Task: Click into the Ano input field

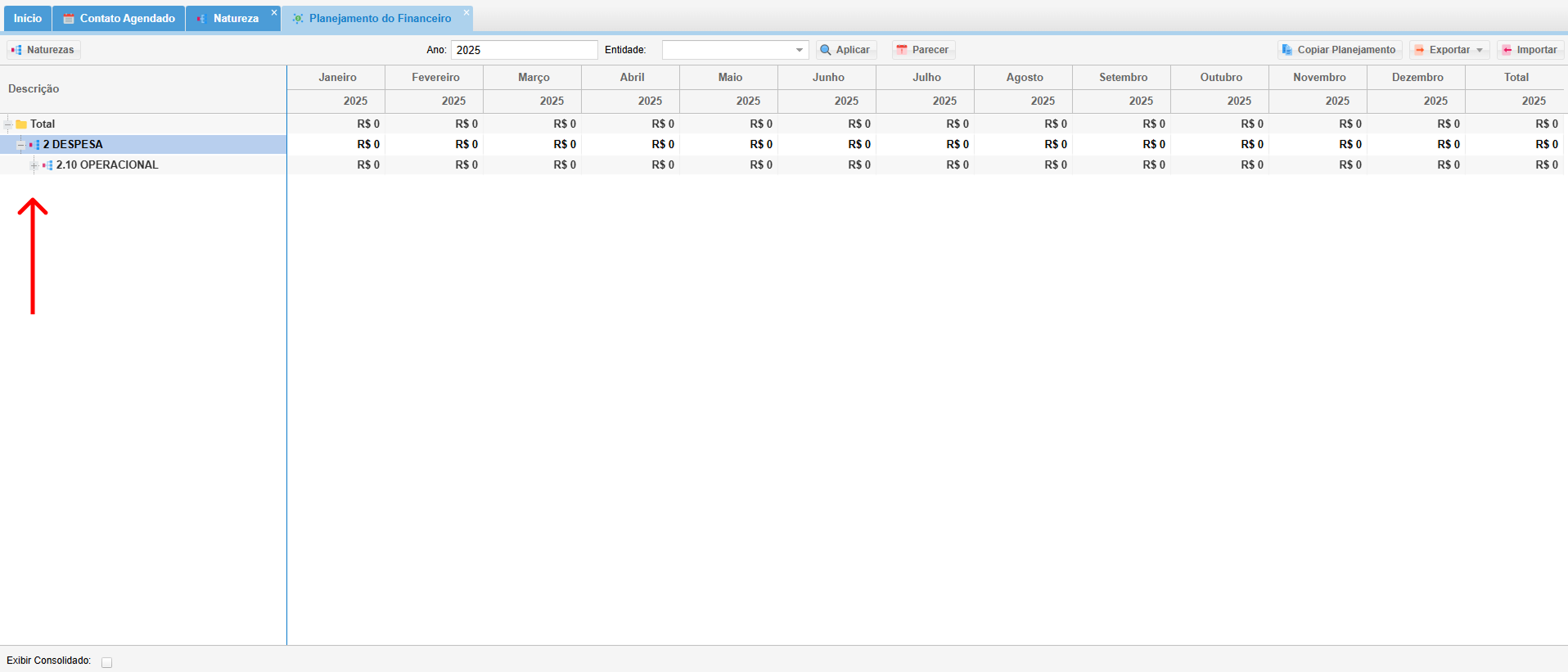Action: coord(524,50)
